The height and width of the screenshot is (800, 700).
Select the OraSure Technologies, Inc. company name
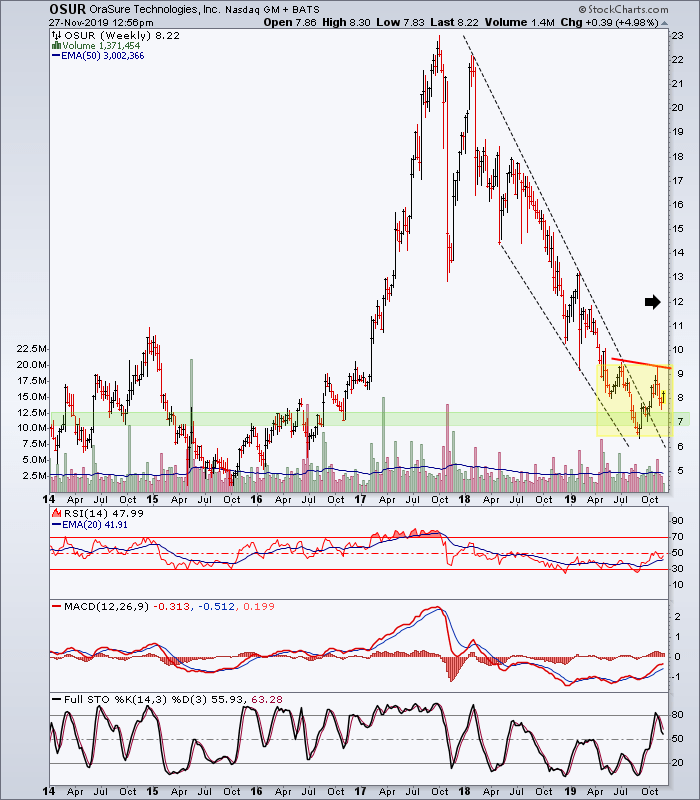155,10
